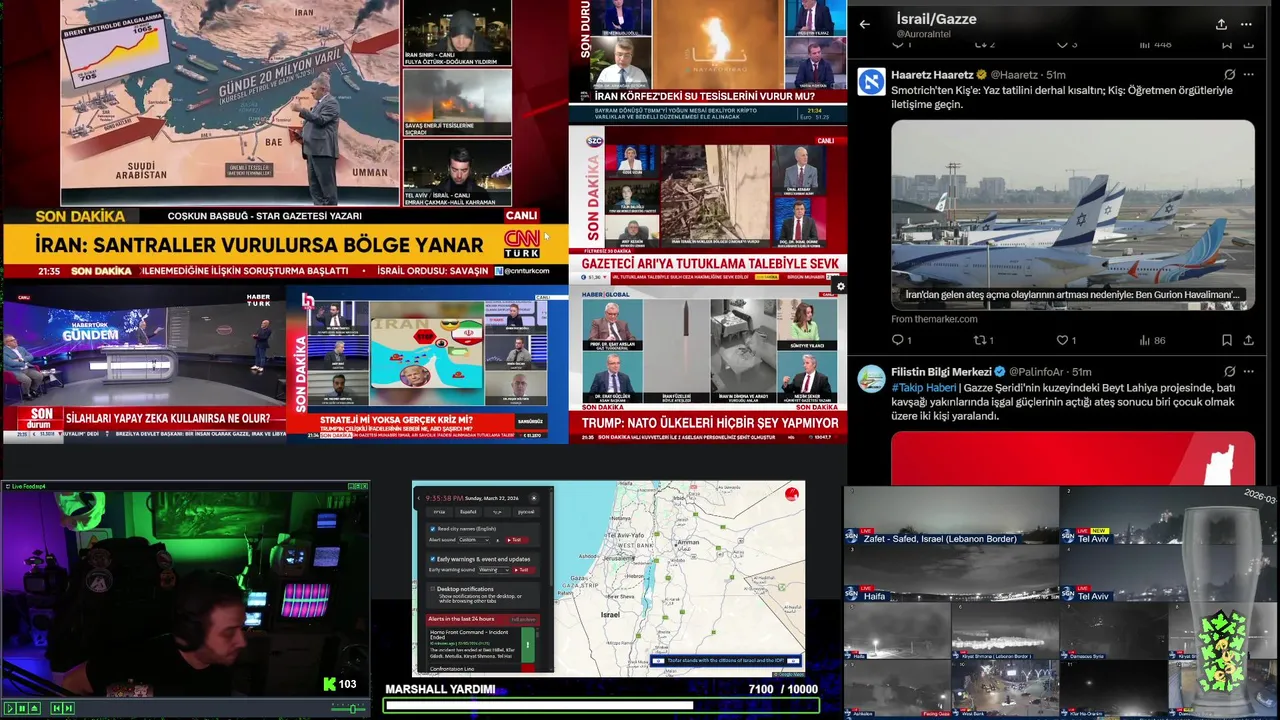Viewport: 1280px width, 720px height.
Task: Click the MARSHALL YARDIMI progress bar
Action: tap(602, 705)
